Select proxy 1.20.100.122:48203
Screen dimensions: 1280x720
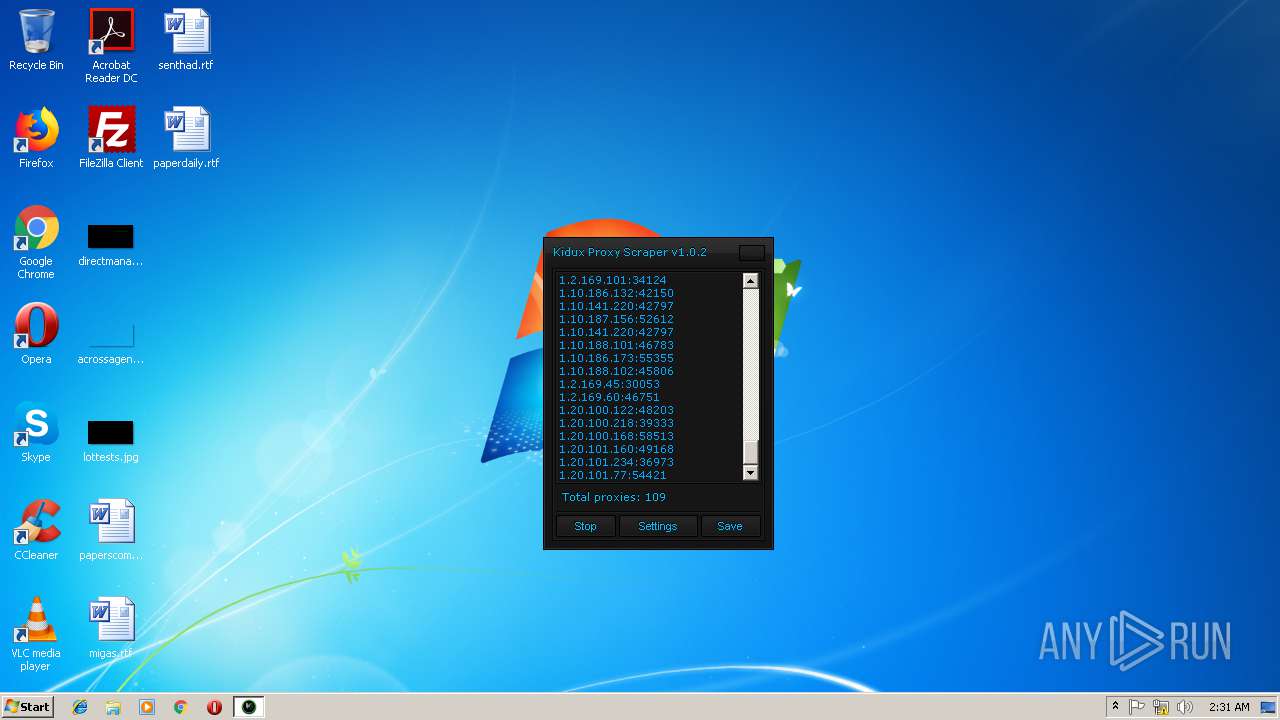pyautogui.click(x=616, y=410)
